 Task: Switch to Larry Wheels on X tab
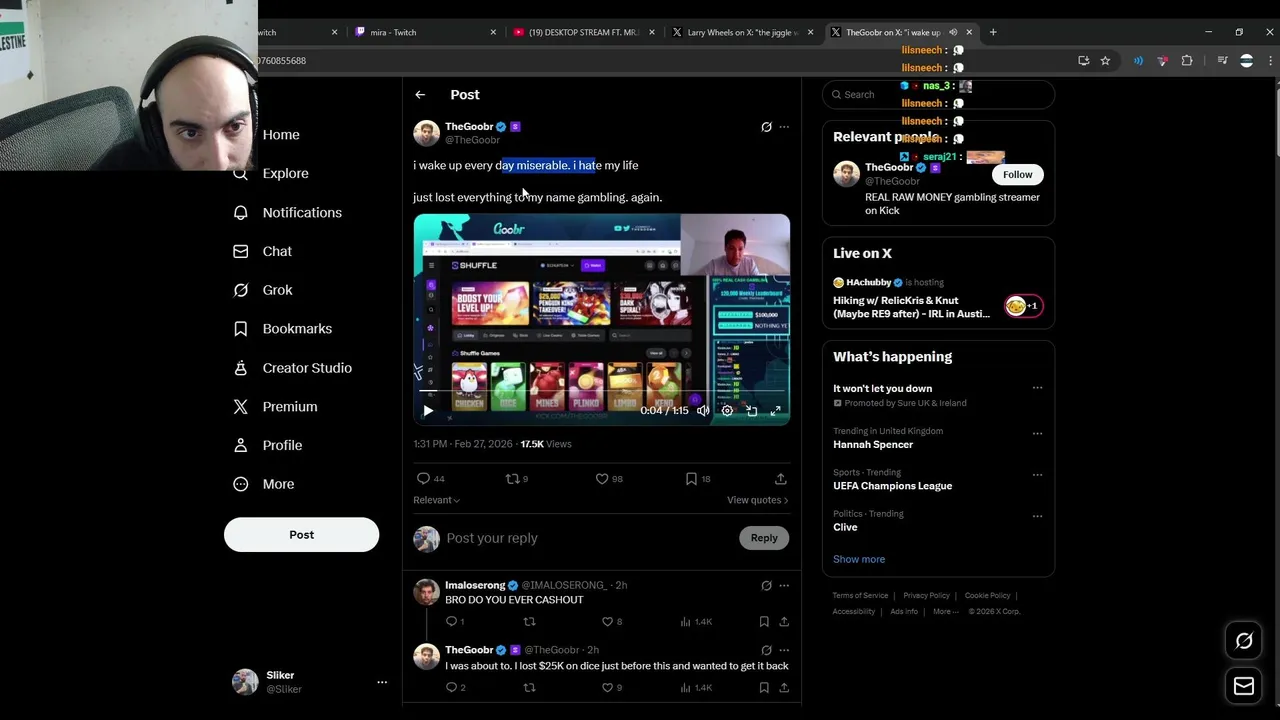pos(743,32)
